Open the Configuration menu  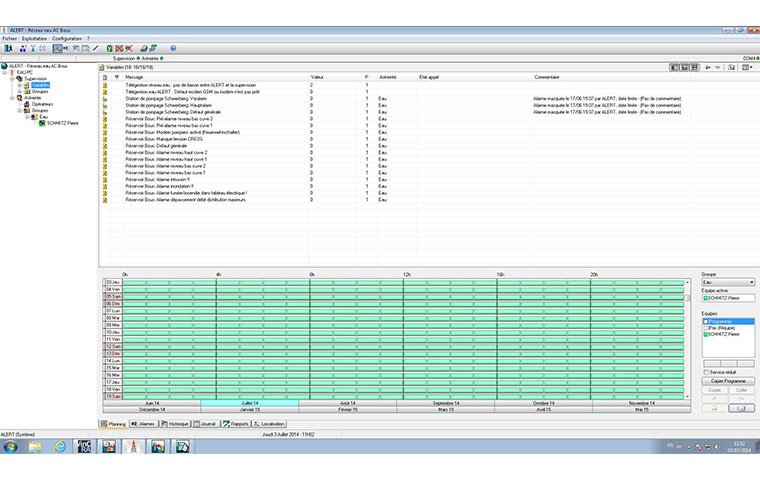67,38
